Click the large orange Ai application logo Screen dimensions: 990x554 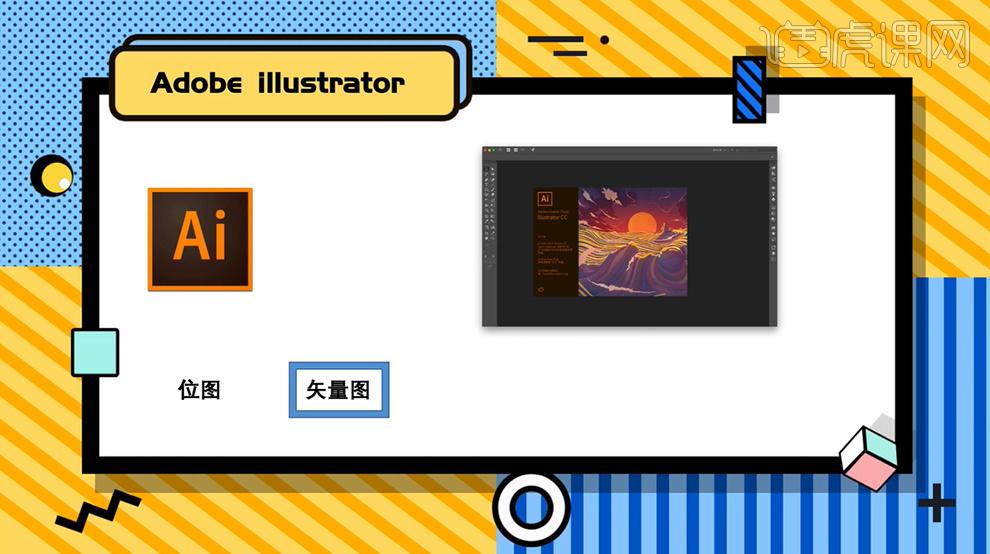pyautogui.click(x=200, y=239)
